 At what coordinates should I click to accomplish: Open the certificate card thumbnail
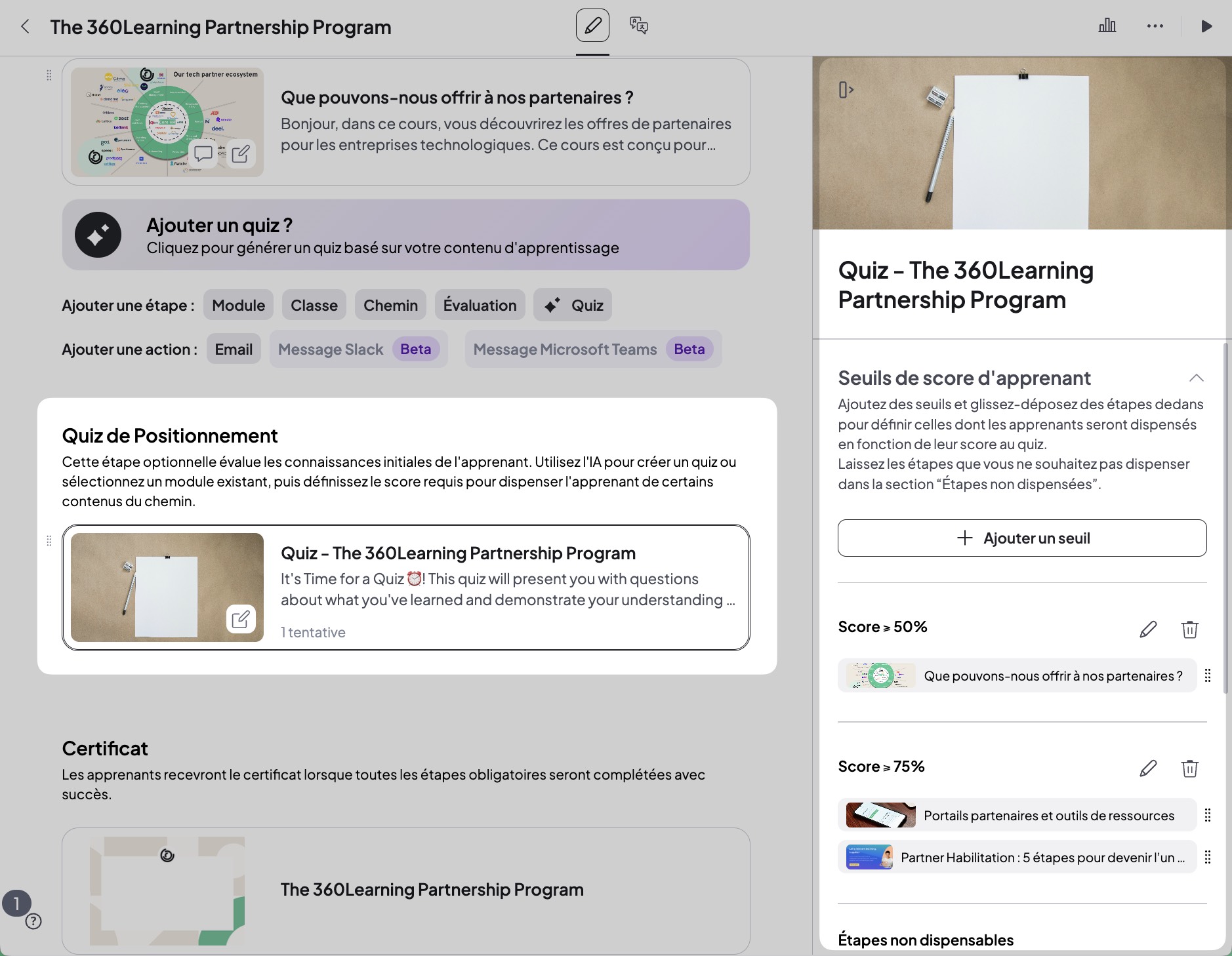(x=167, y=890)
